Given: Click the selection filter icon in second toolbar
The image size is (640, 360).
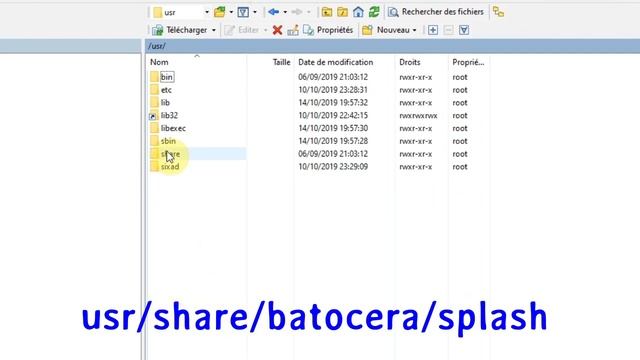Looking at the screenshot, I should pos(464,30).
